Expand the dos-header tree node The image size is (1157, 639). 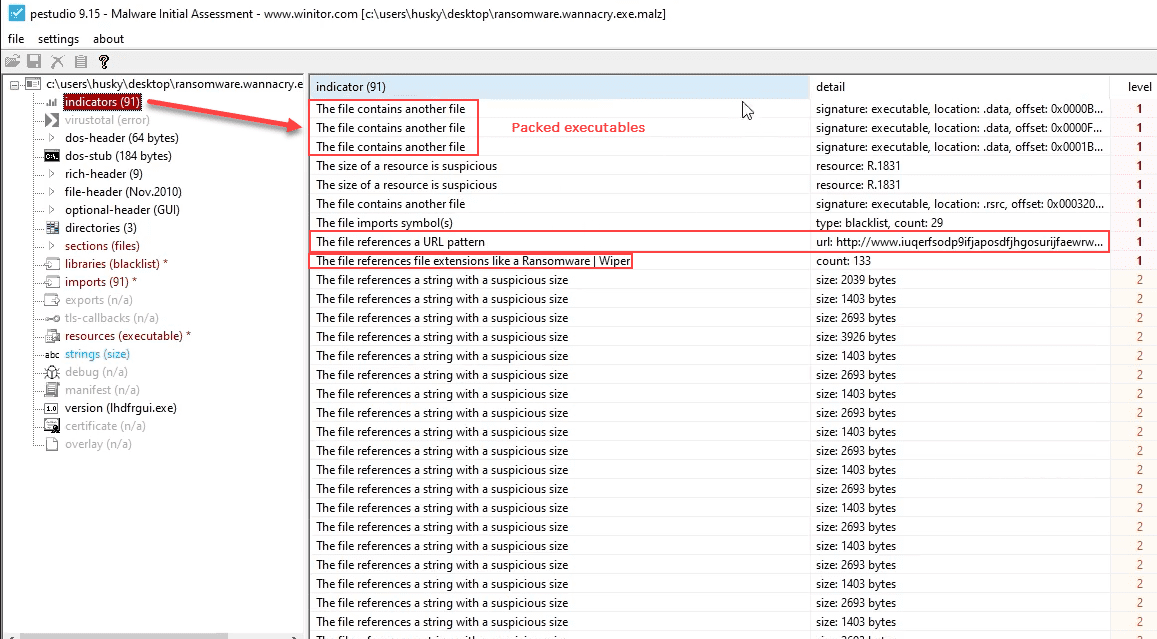pyautogui.click(x=52, y=138)
